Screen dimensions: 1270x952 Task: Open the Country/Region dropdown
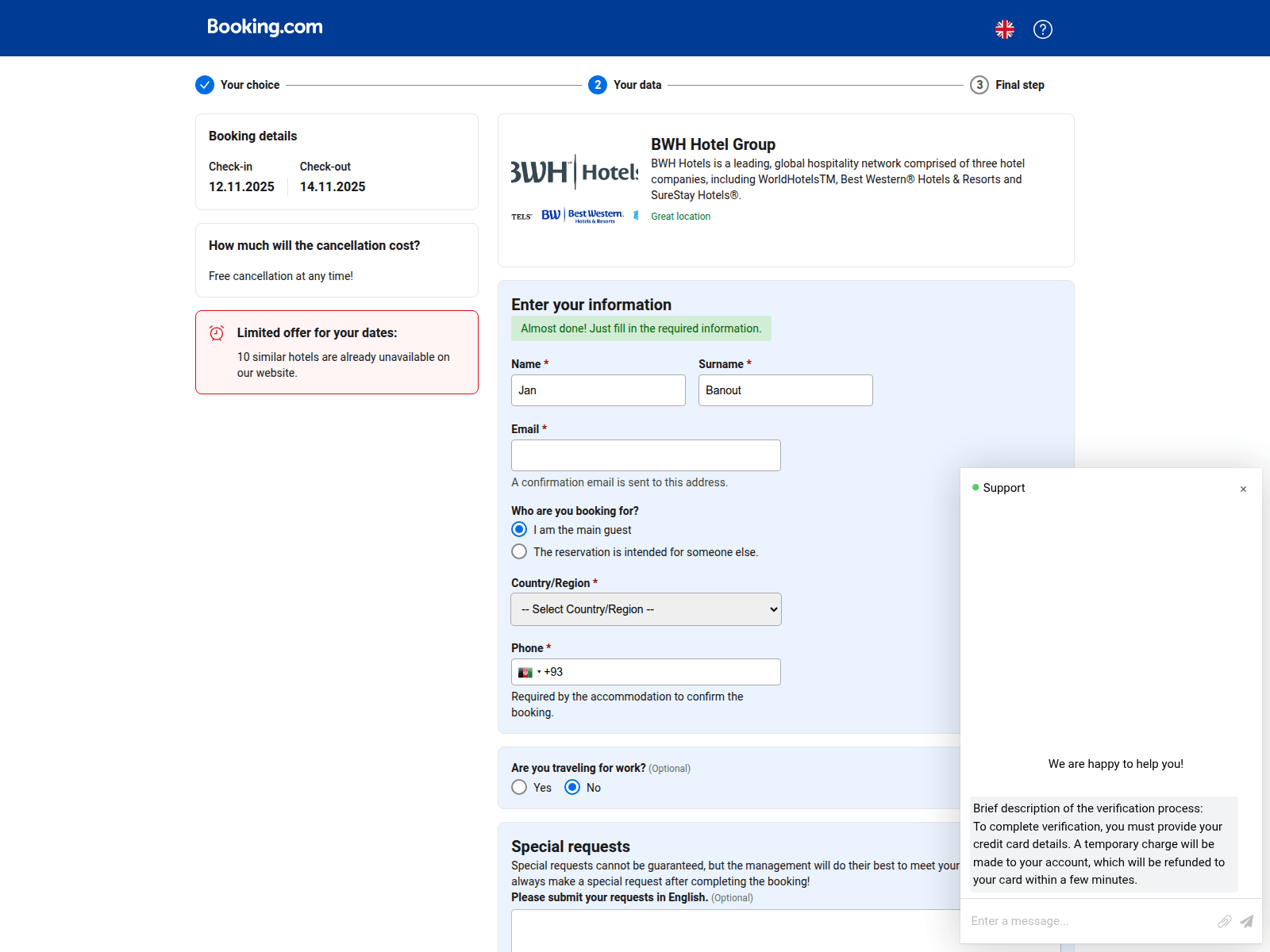(x=646, y=609)
